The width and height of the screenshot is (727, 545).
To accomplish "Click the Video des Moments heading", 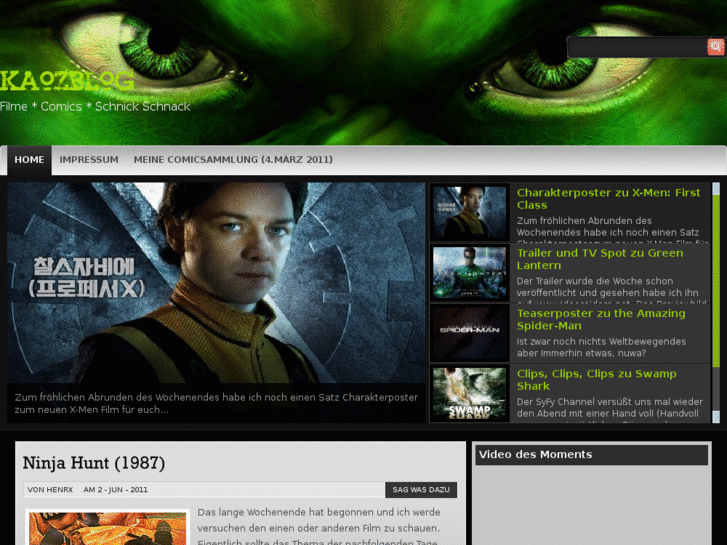I will (536, 455).
